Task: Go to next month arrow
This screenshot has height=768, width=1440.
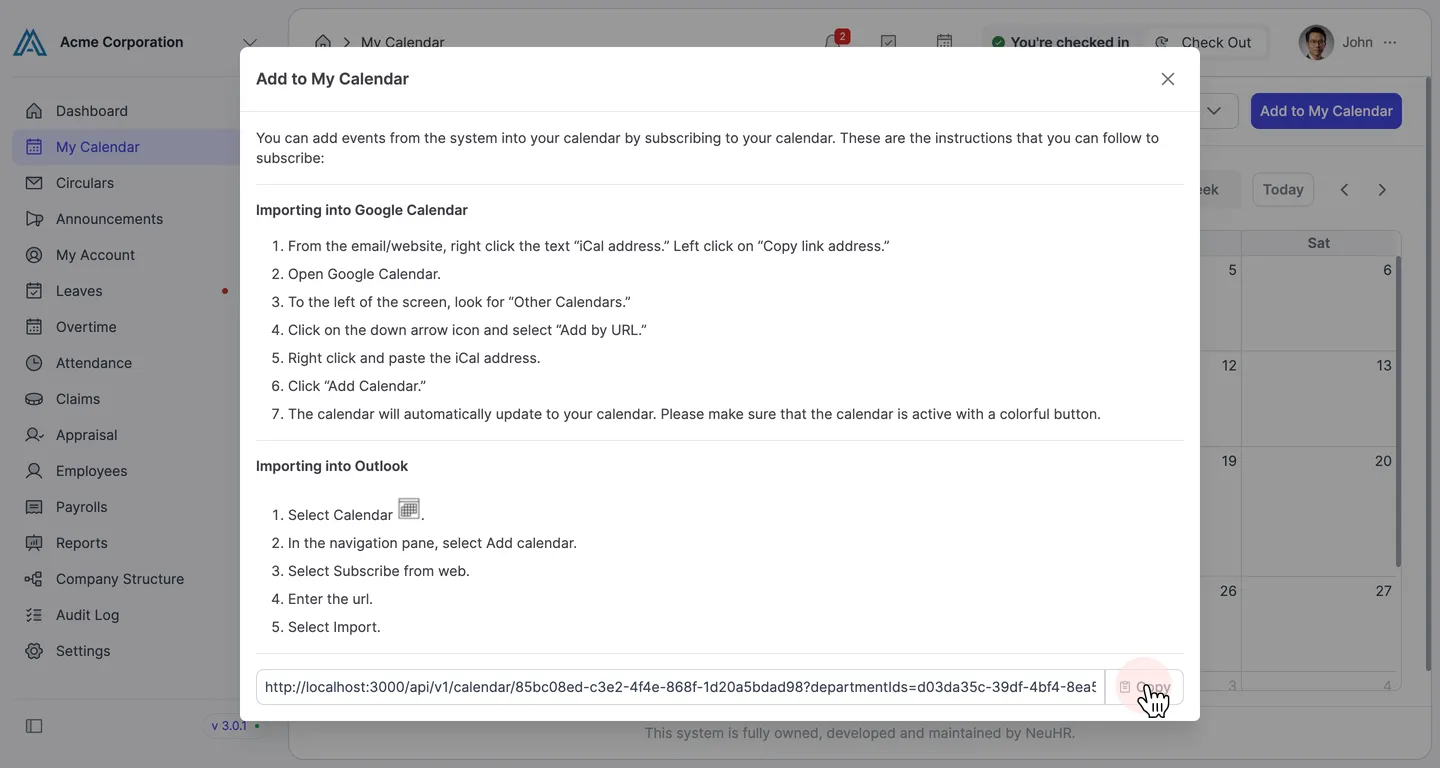Action: [1382, 190]
